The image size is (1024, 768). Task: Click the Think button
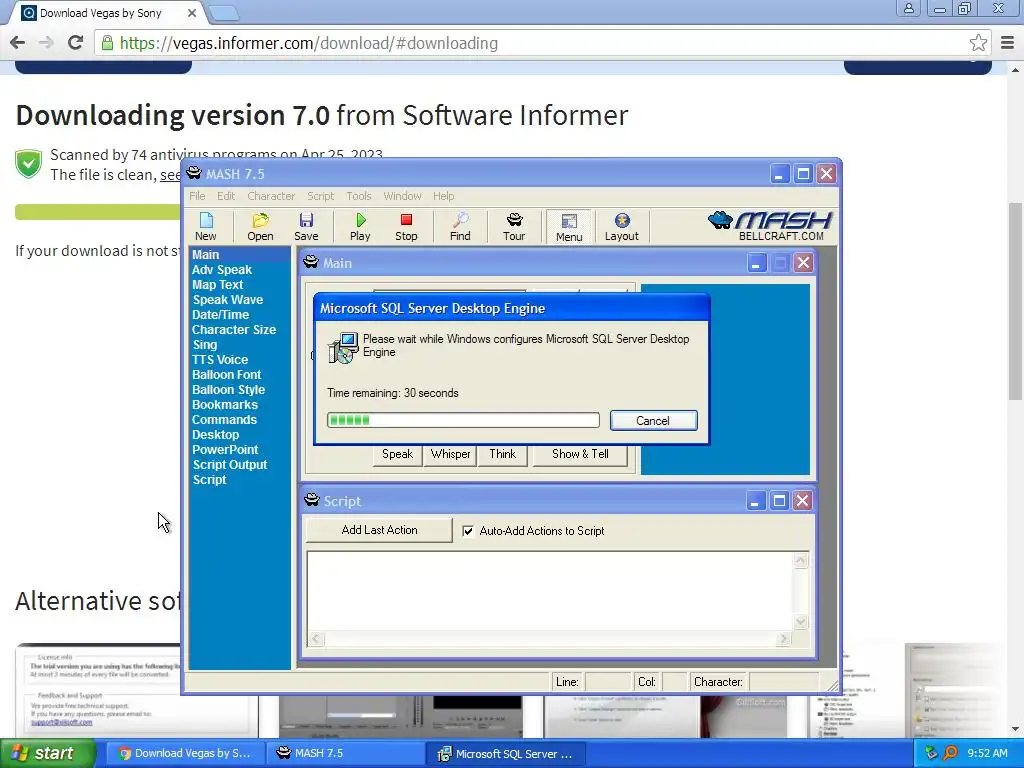tap(502, 455)
